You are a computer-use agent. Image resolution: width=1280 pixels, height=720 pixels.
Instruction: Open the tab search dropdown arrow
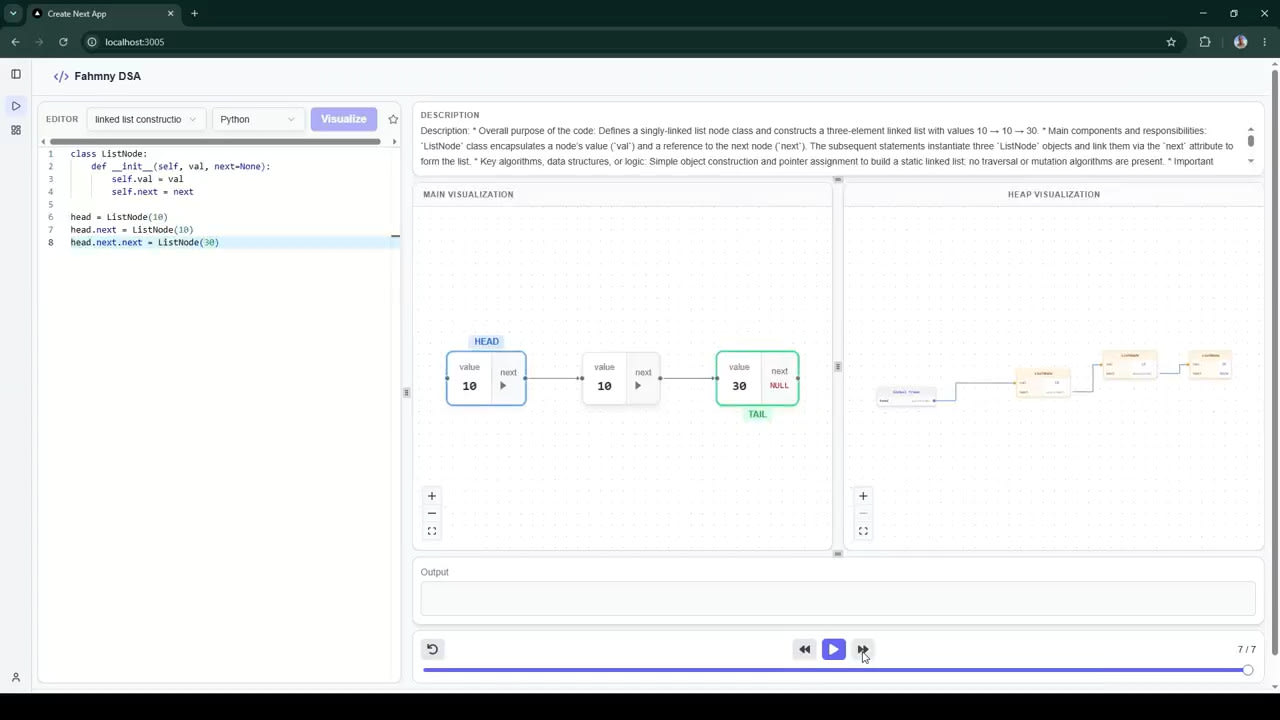click(13, 14)
